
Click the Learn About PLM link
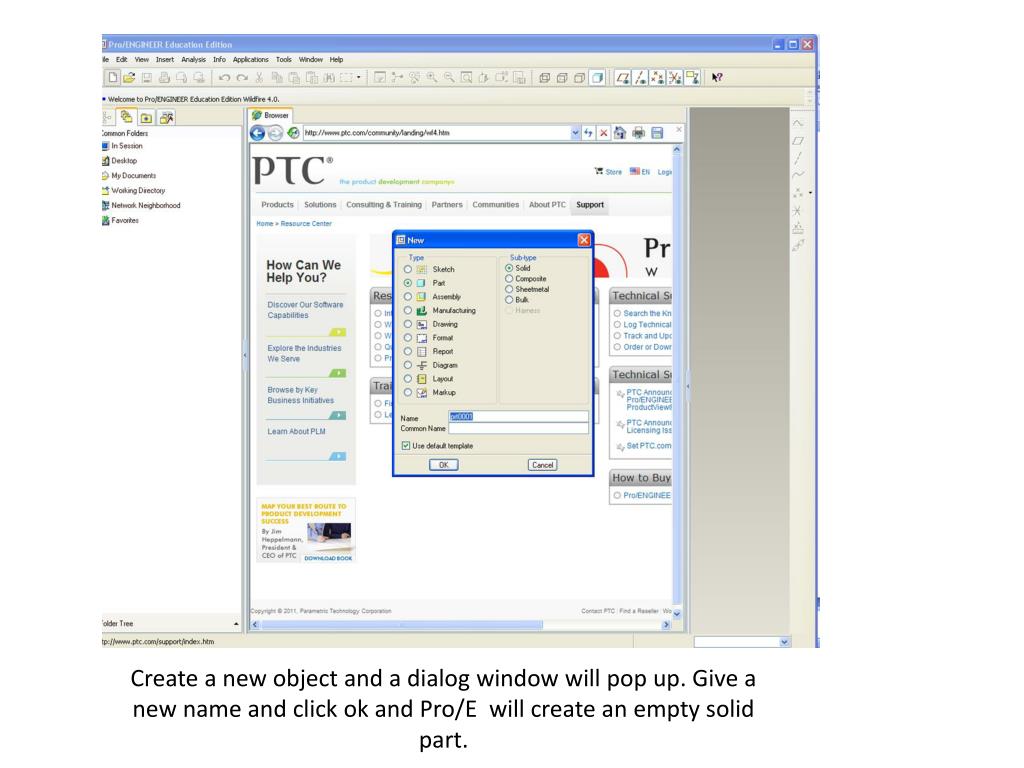tap(296, 432)
